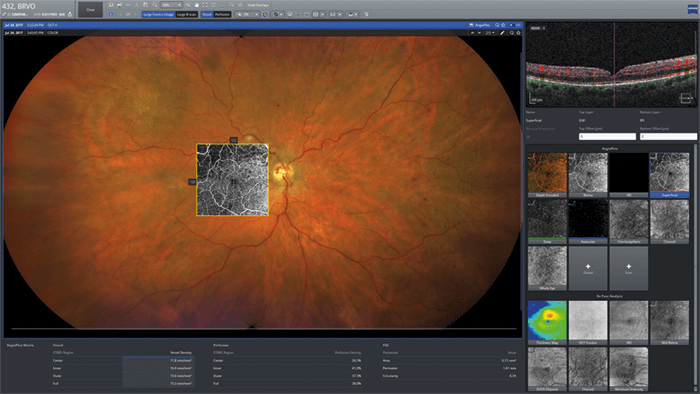This screenshot has height=394, width=700.
Task: Open the 2/3 image count dropdown
Action: (490, 33)
